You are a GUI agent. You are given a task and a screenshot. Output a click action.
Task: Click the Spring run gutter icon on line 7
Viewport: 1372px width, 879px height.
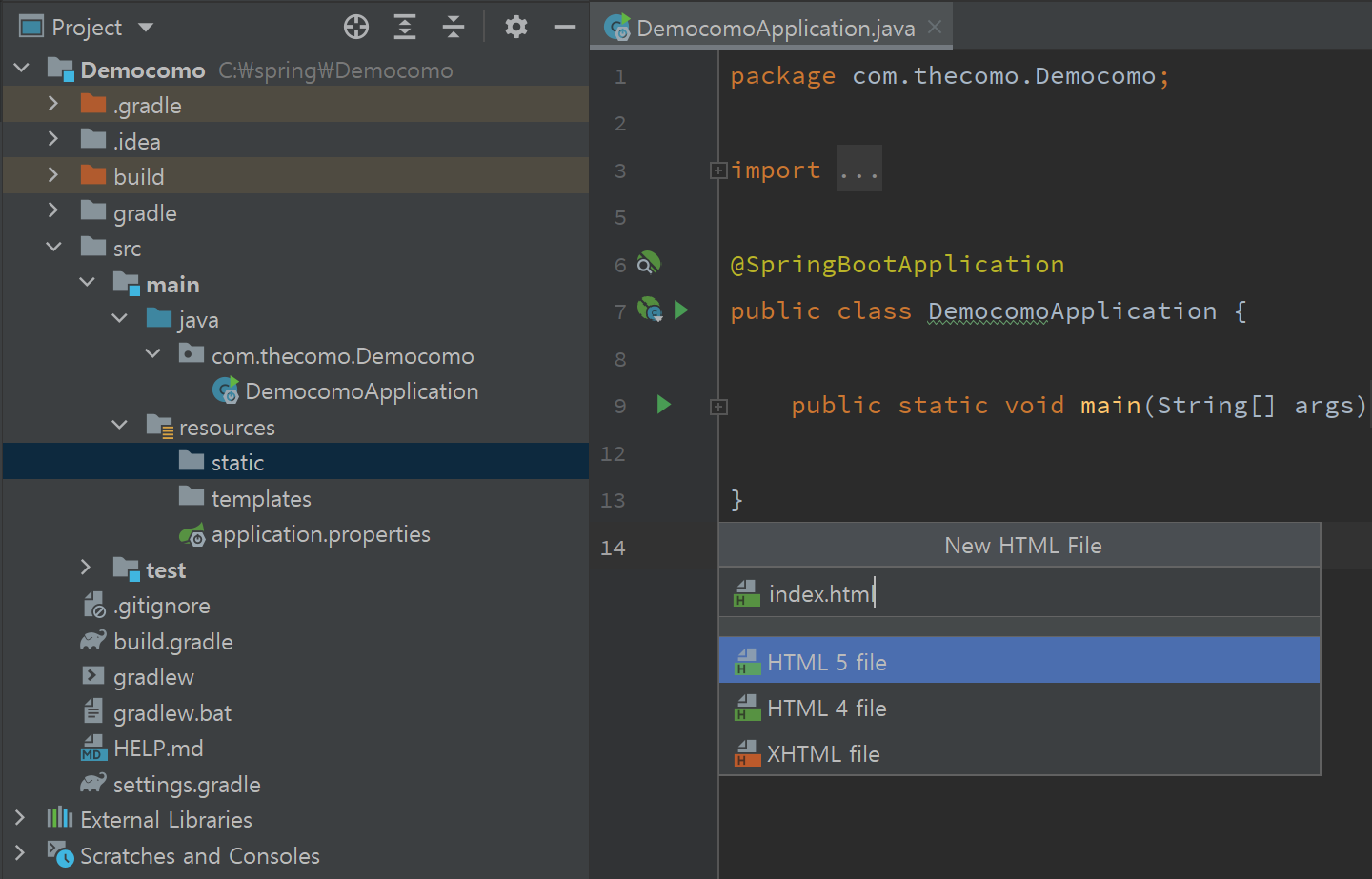(x=650, y=310)
